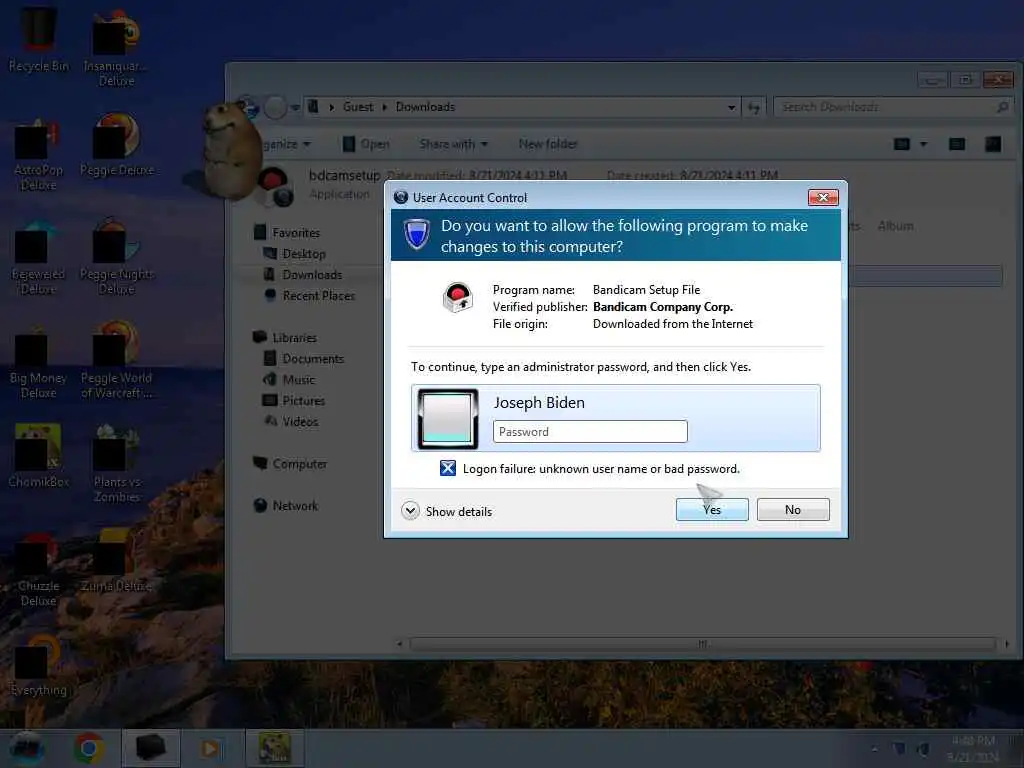
Task: Open Google Chrome from the taskbar
Action: click(89, 748)
